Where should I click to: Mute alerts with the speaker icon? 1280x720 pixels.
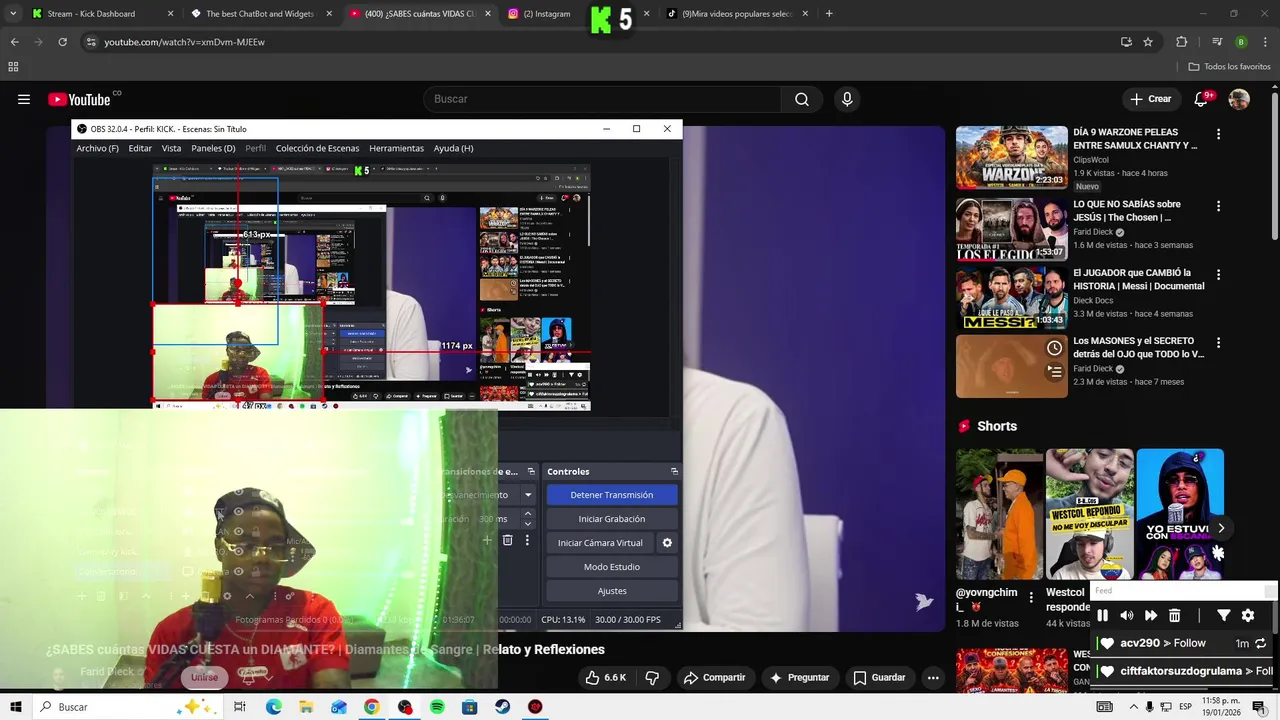(1126, 616)
